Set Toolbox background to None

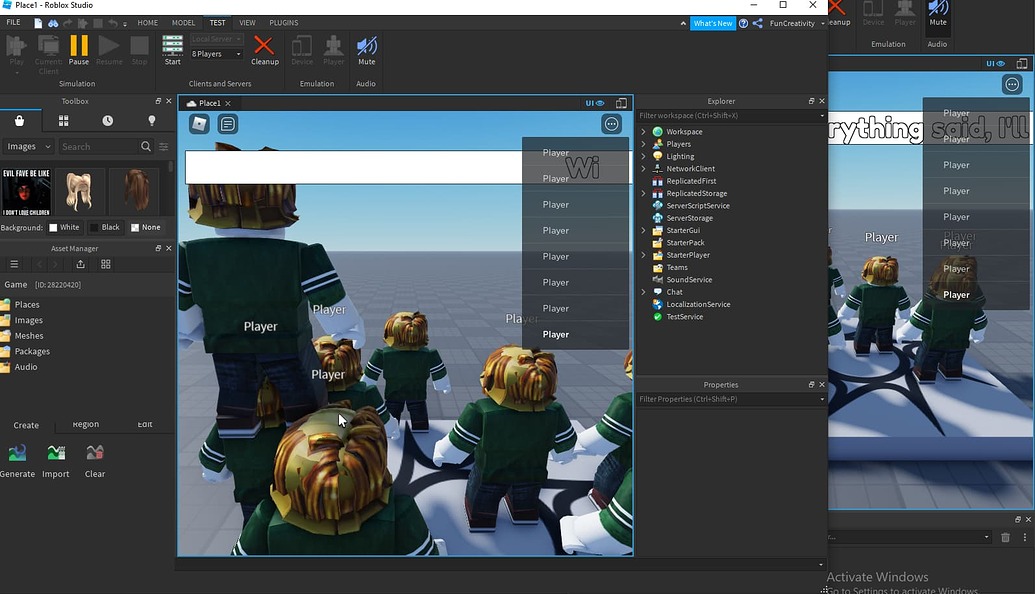point(145,228)
